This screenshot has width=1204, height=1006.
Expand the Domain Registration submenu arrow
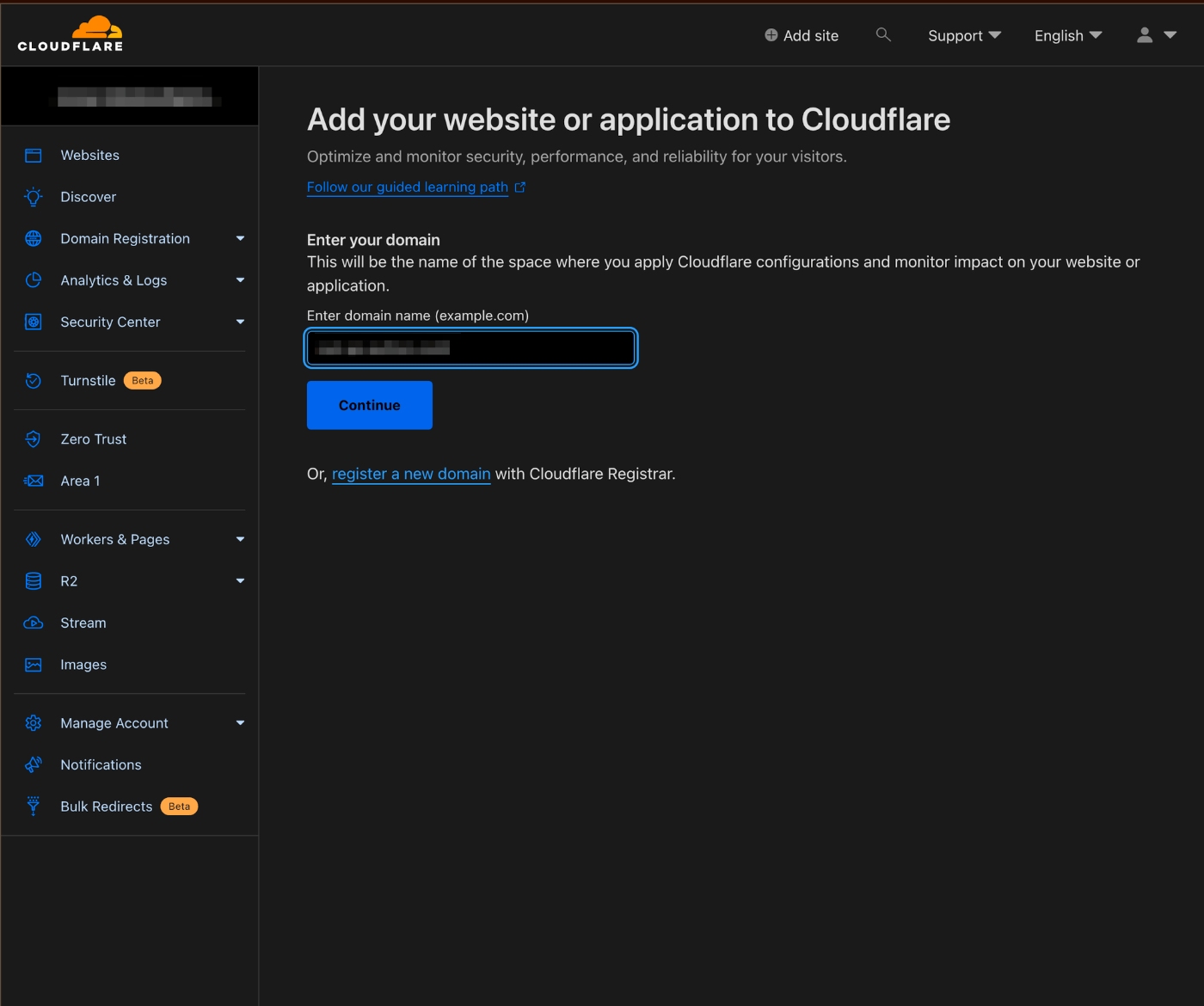click(241, 239)
